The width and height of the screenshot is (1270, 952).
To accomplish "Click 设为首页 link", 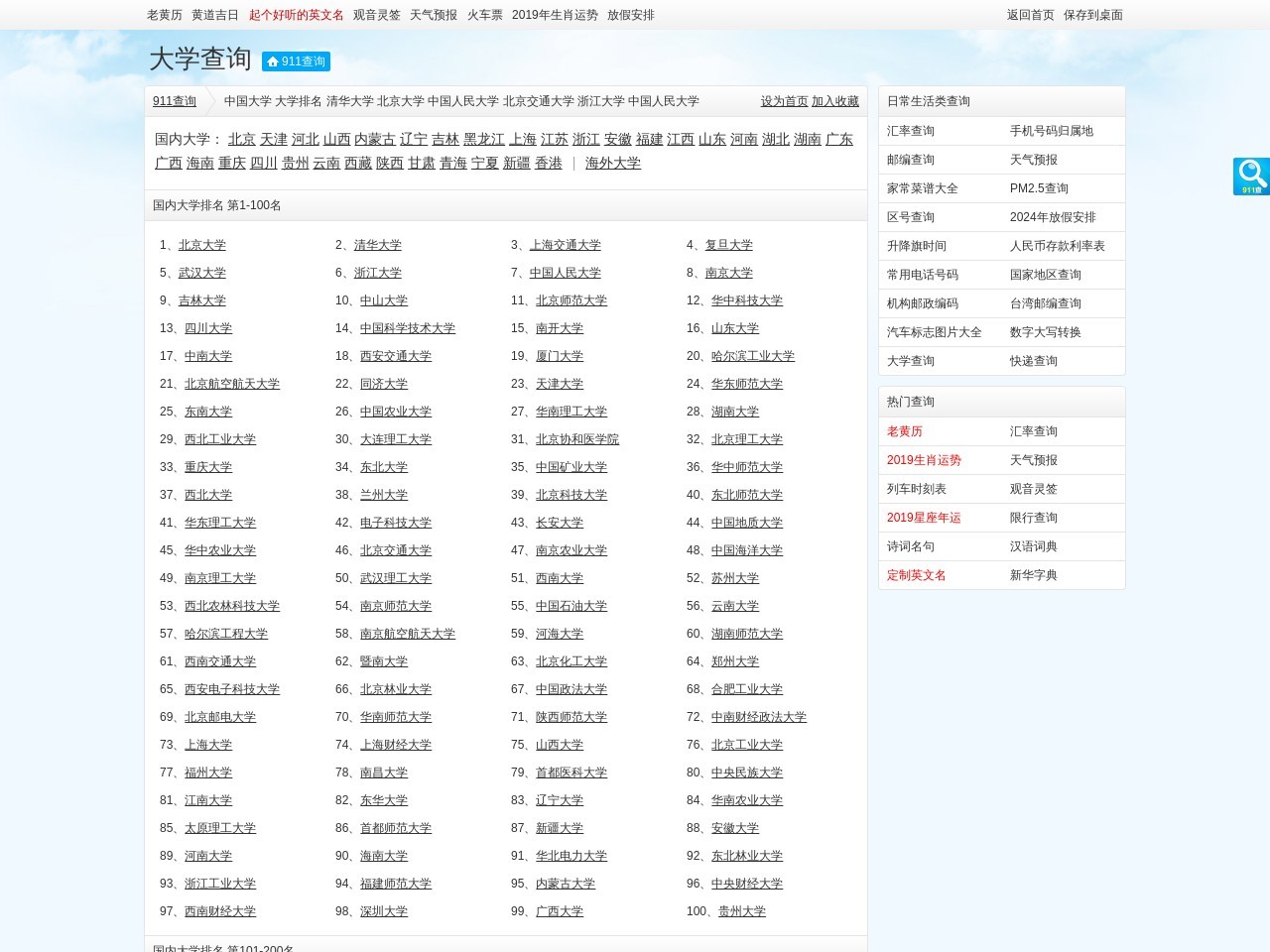I will tap(784, 101).
